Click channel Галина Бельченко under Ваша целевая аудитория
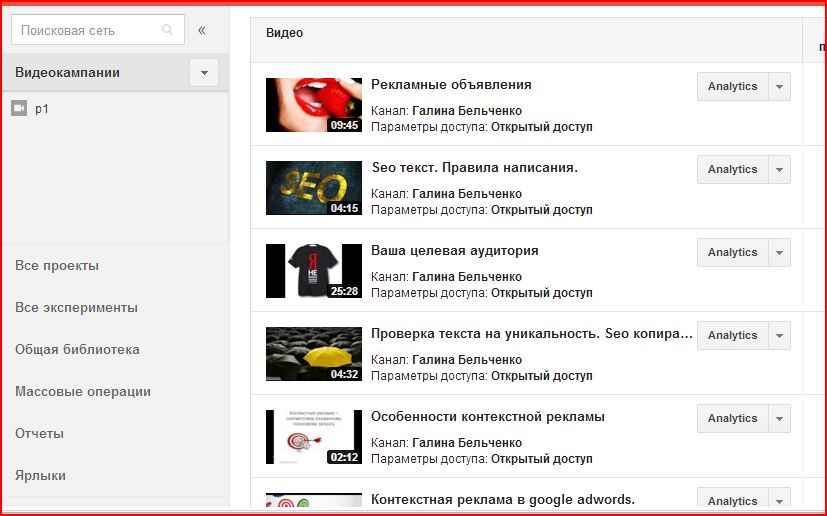Image resolution: width=827 pixels, height=516 pixels. click(x=467, y=276)
